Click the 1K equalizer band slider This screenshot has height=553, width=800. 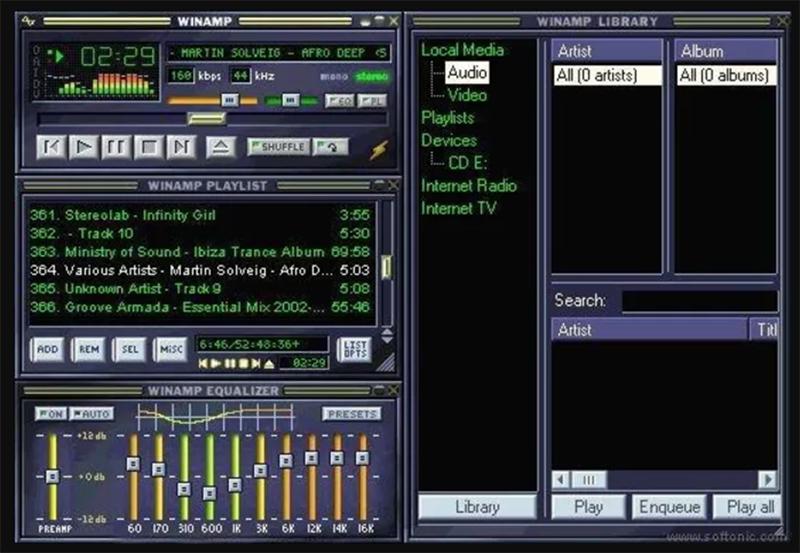pyautogui.click(x=235, y=485)
